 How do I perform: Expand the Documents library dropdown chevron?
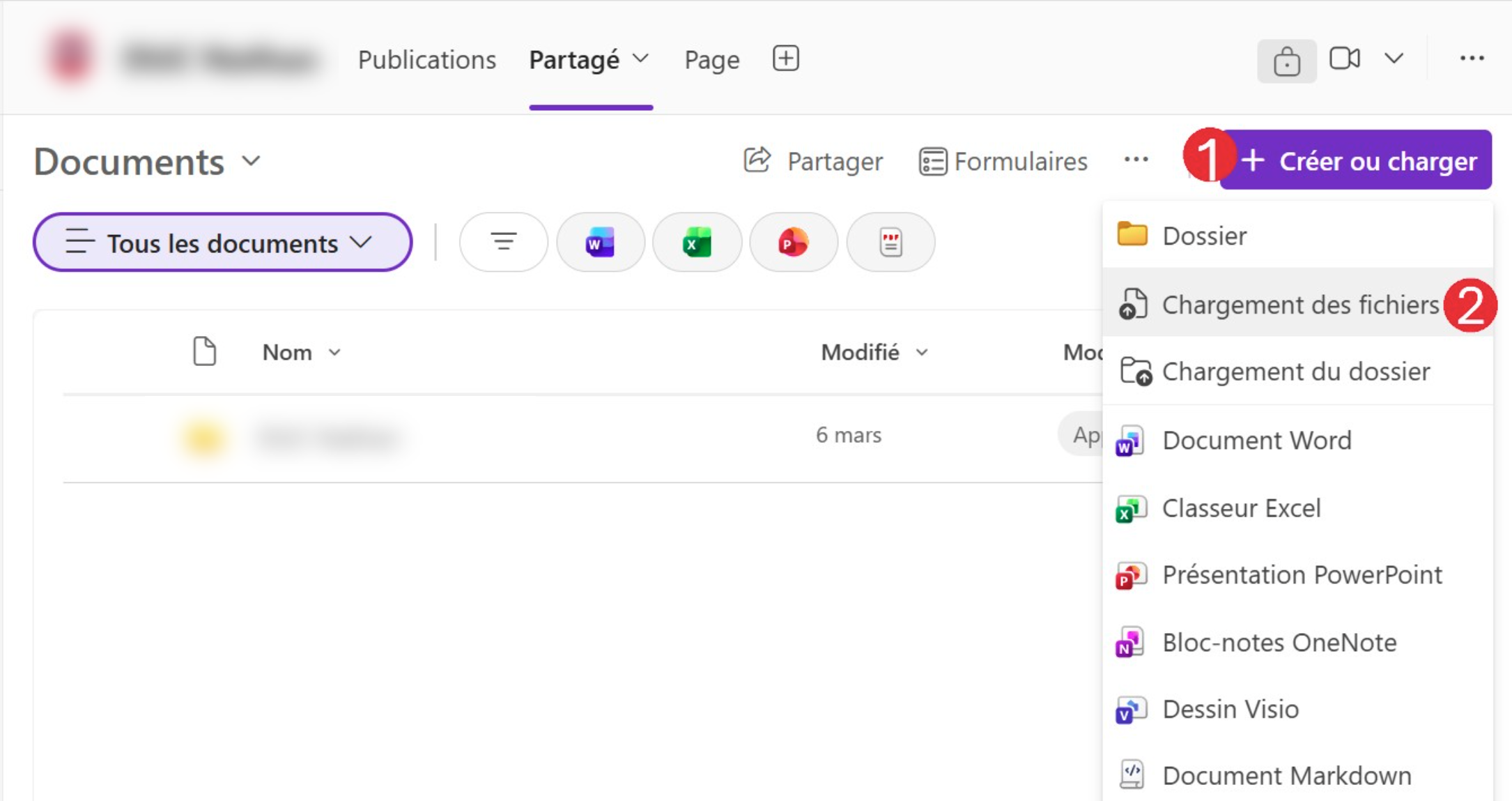click(x=252, y=161)
